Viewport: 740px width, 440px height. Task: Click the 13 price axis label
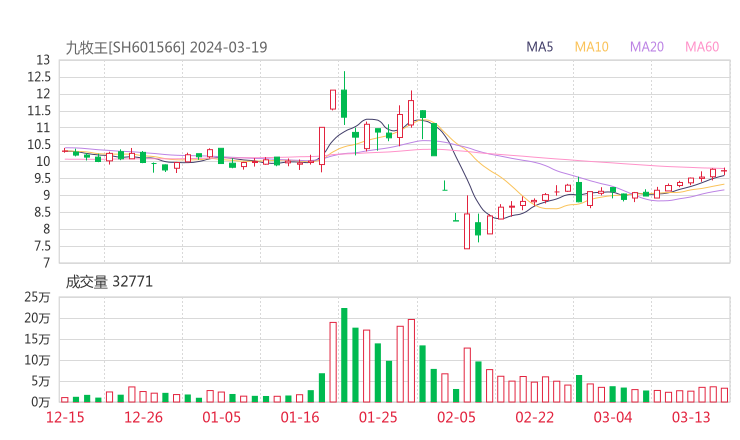click(x=43, y=60)
